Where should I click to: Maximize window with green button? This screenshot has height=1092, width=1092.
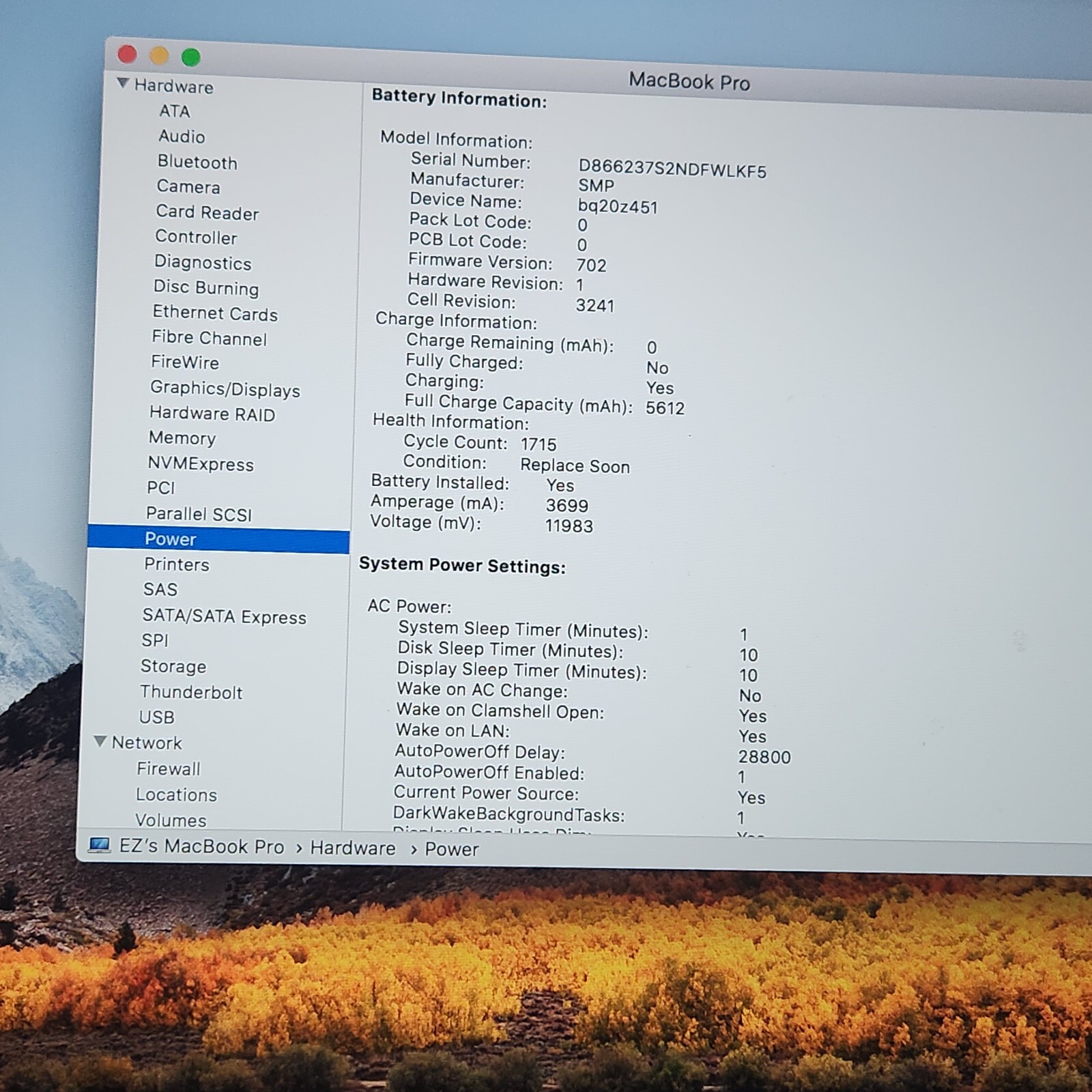pos(191,57)
